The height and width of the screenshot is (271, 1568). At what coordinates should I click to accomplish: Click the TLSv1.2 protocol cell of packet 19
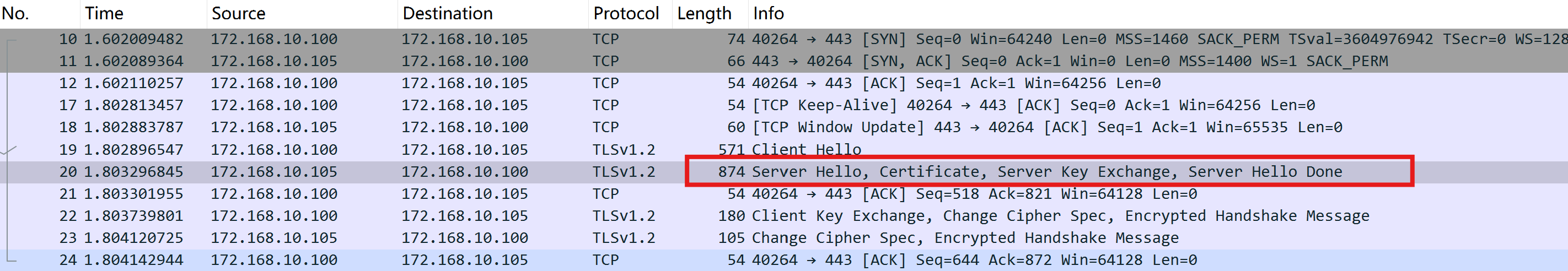tap(624, 149)
